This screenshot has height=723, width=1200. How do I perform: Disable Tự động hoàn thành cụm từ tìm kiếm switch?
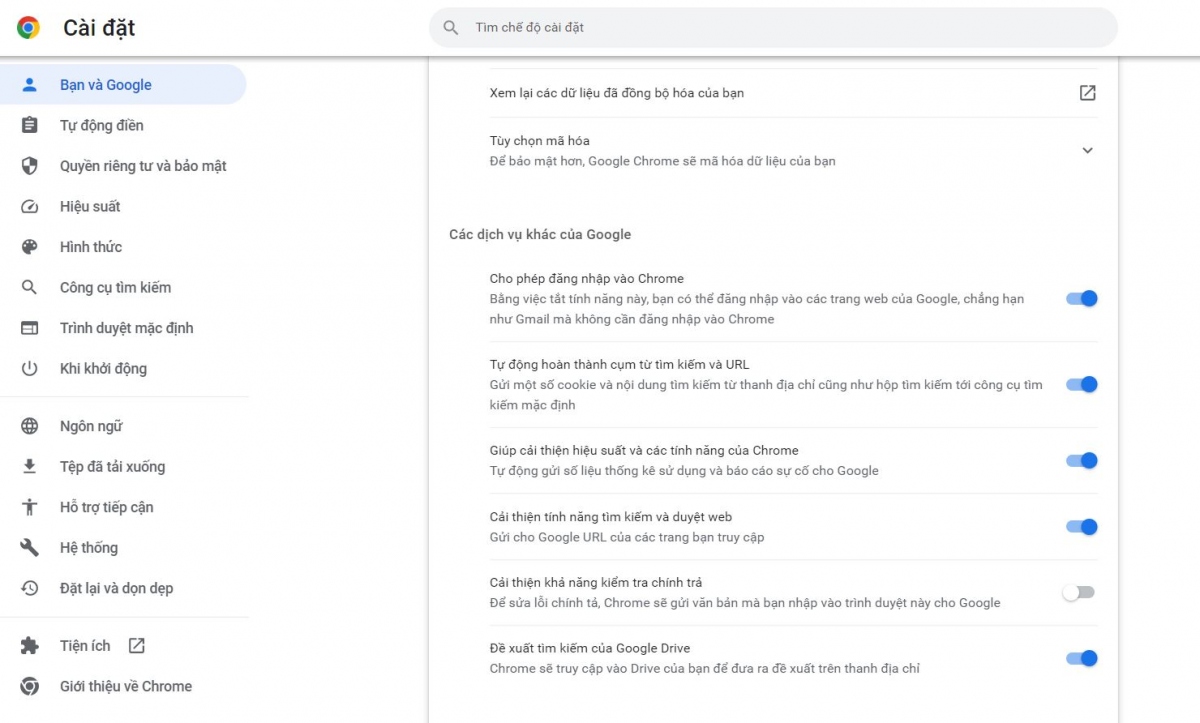coord(1081,384)
